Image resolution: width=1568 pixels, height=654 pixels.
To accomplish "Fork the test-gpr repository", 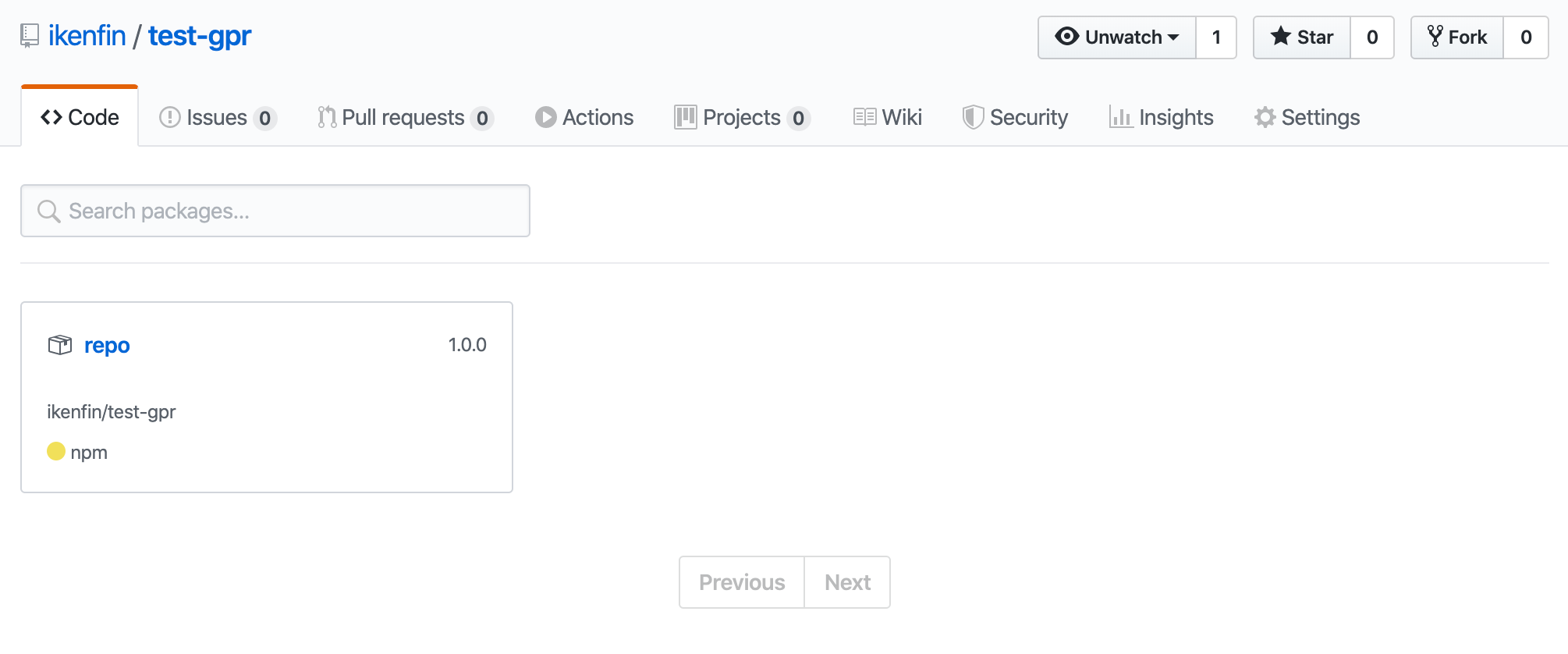I will click(x=1457, y=37).
